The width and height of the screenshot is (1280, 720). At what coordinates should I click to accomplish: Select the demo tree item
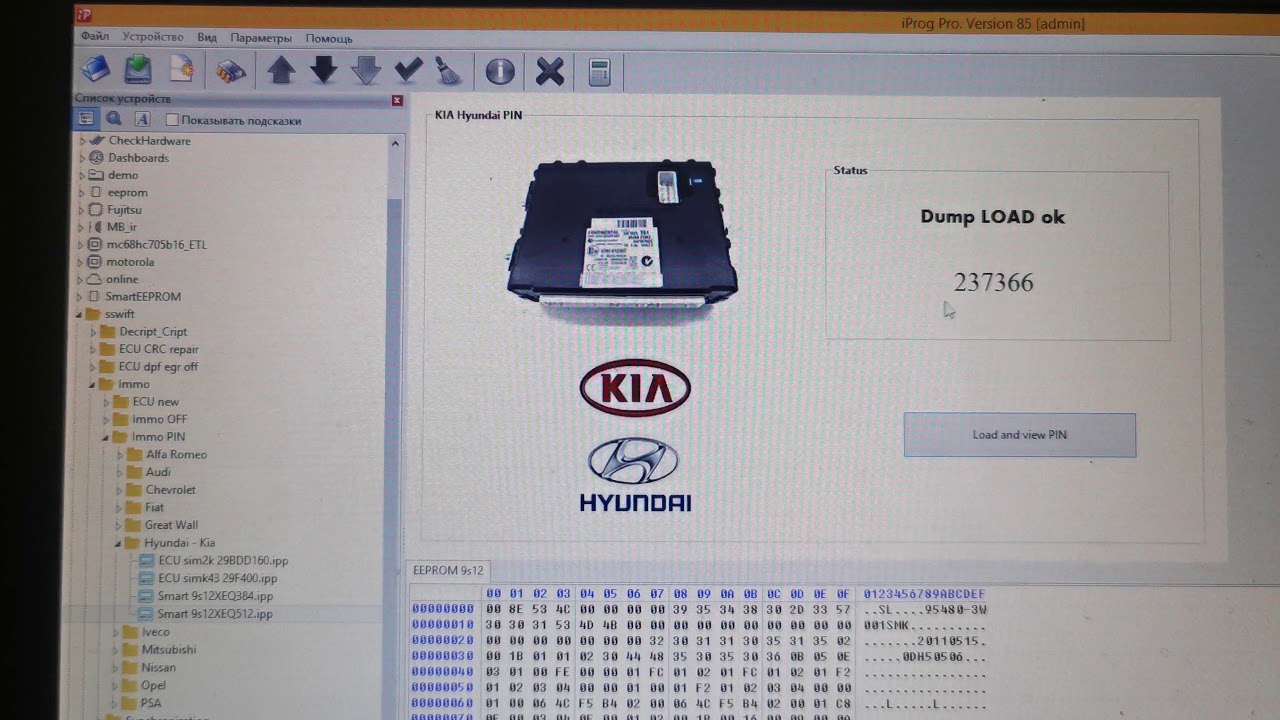[x=123, y=175]
